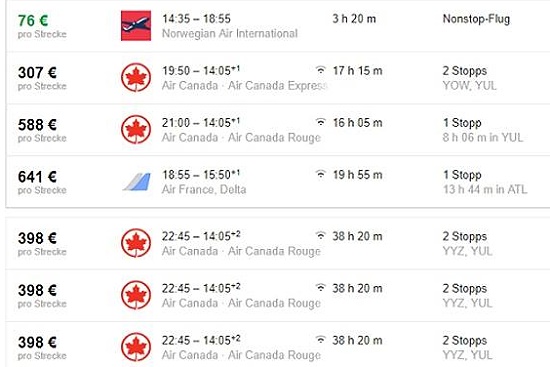Select the 76 € green price
Screen dimensions: 550x367
tap(33, 20)
